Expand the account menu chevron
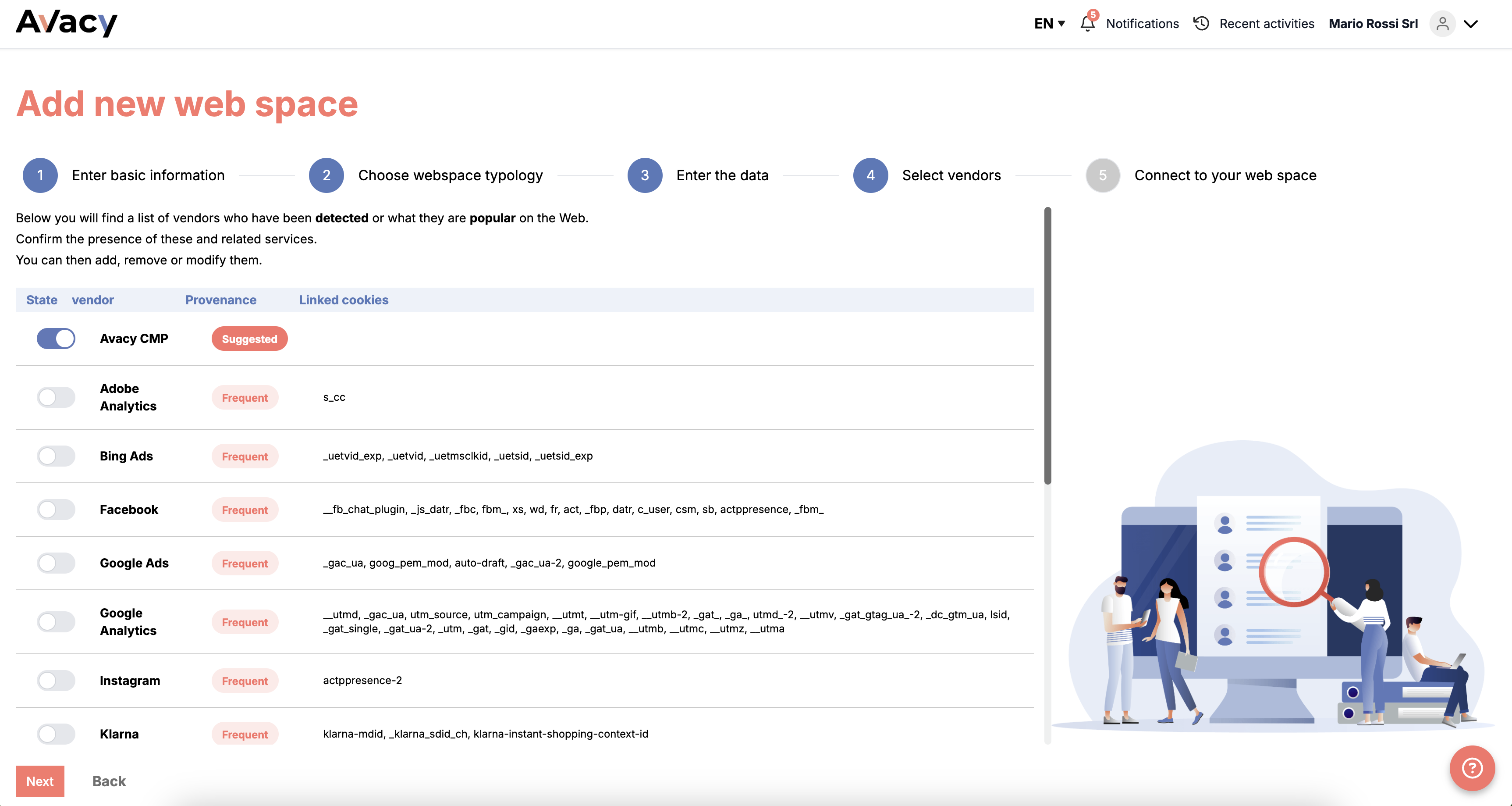Screen dimensions: 1512x806 pyautogui.click(x=1471, y=24)
